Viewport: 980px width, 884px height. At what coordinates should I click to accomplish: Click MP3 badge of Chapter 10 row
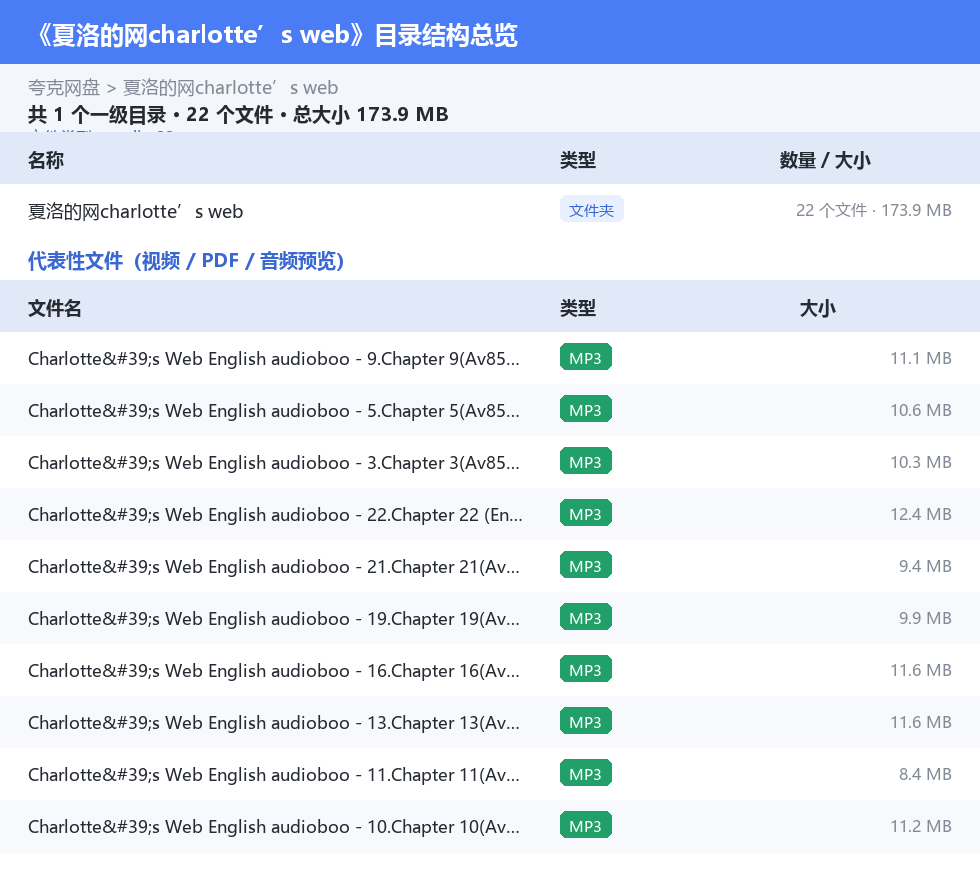click(x=586, y=825)
